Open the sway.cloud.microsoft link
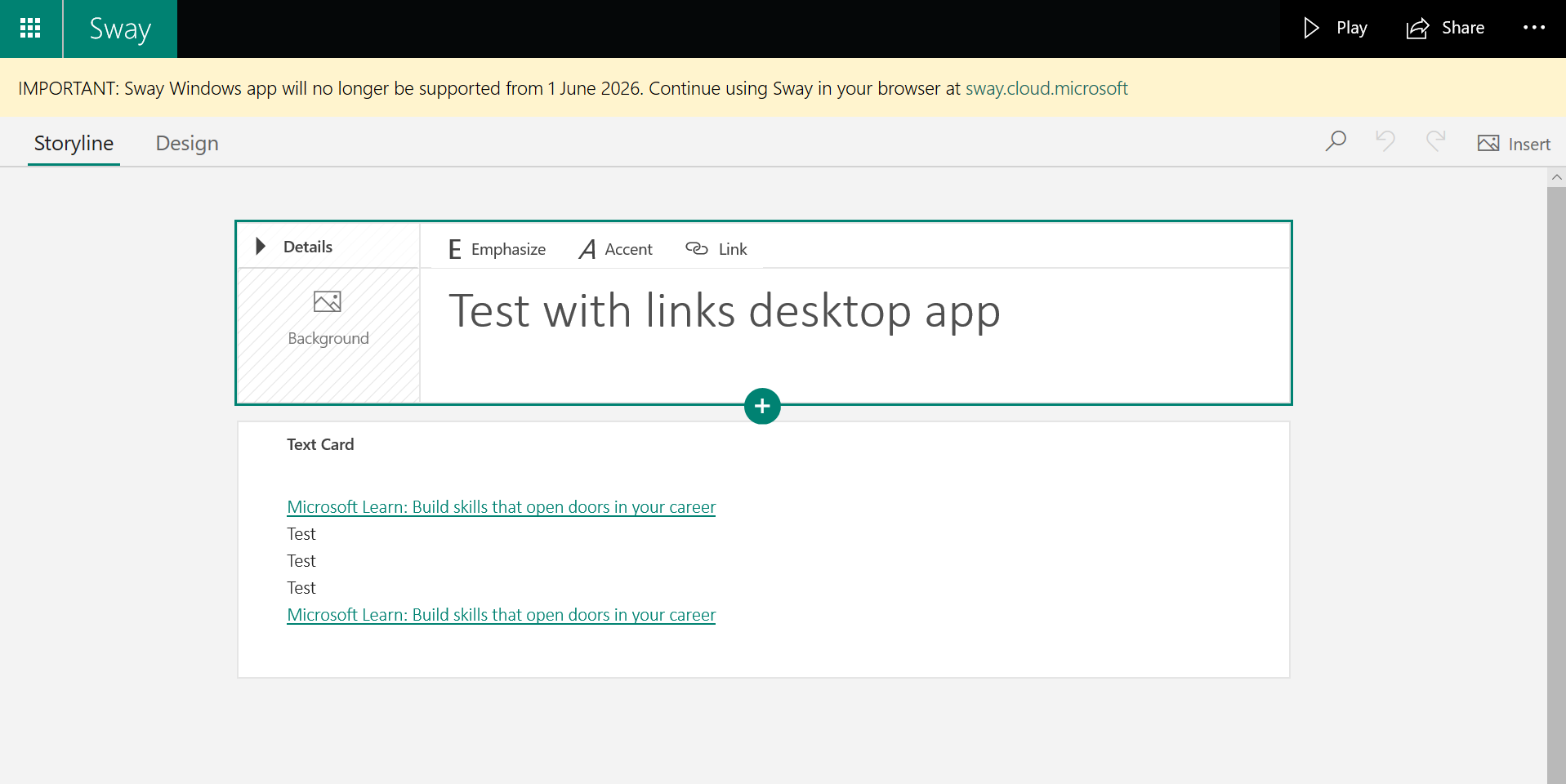Viewport: 1566px width, 784px height. pos(1046,88)
